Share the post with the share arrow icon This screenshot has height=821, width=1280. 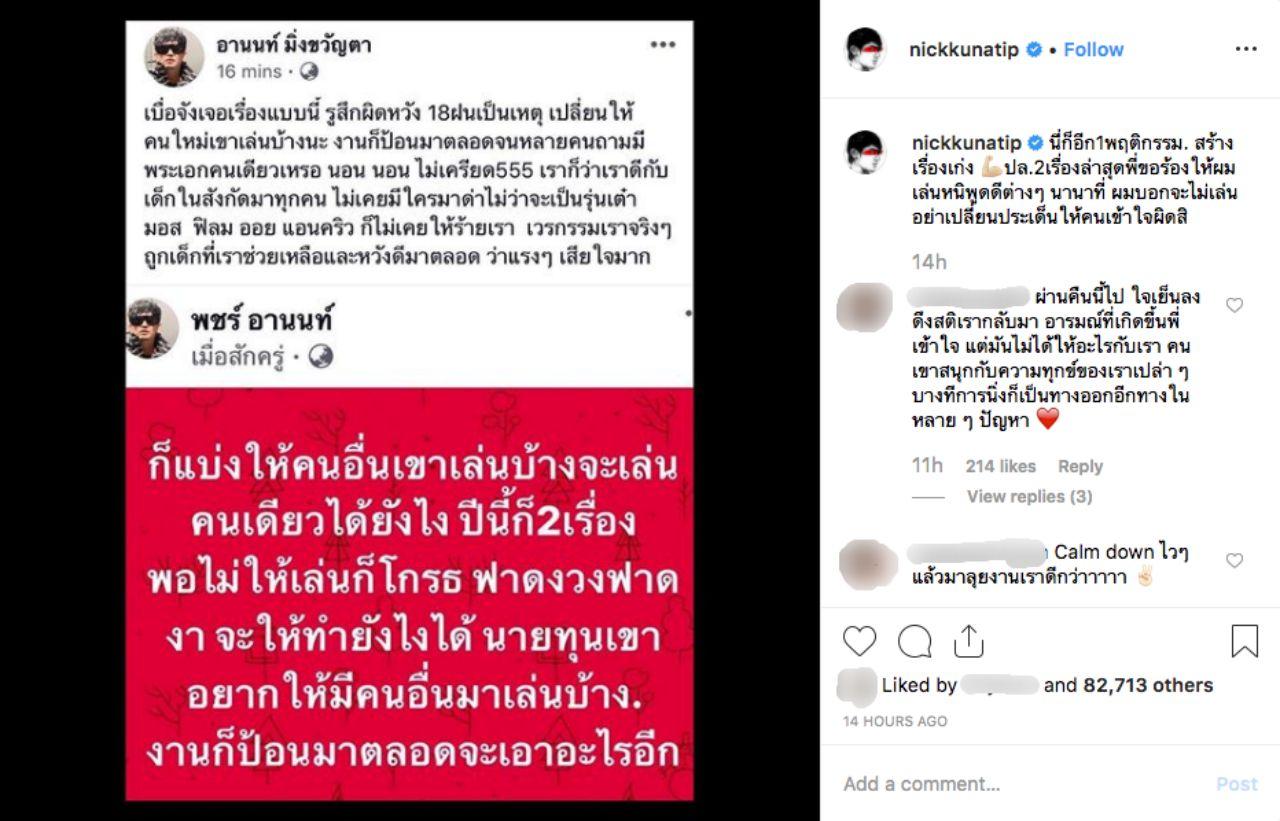969,641
